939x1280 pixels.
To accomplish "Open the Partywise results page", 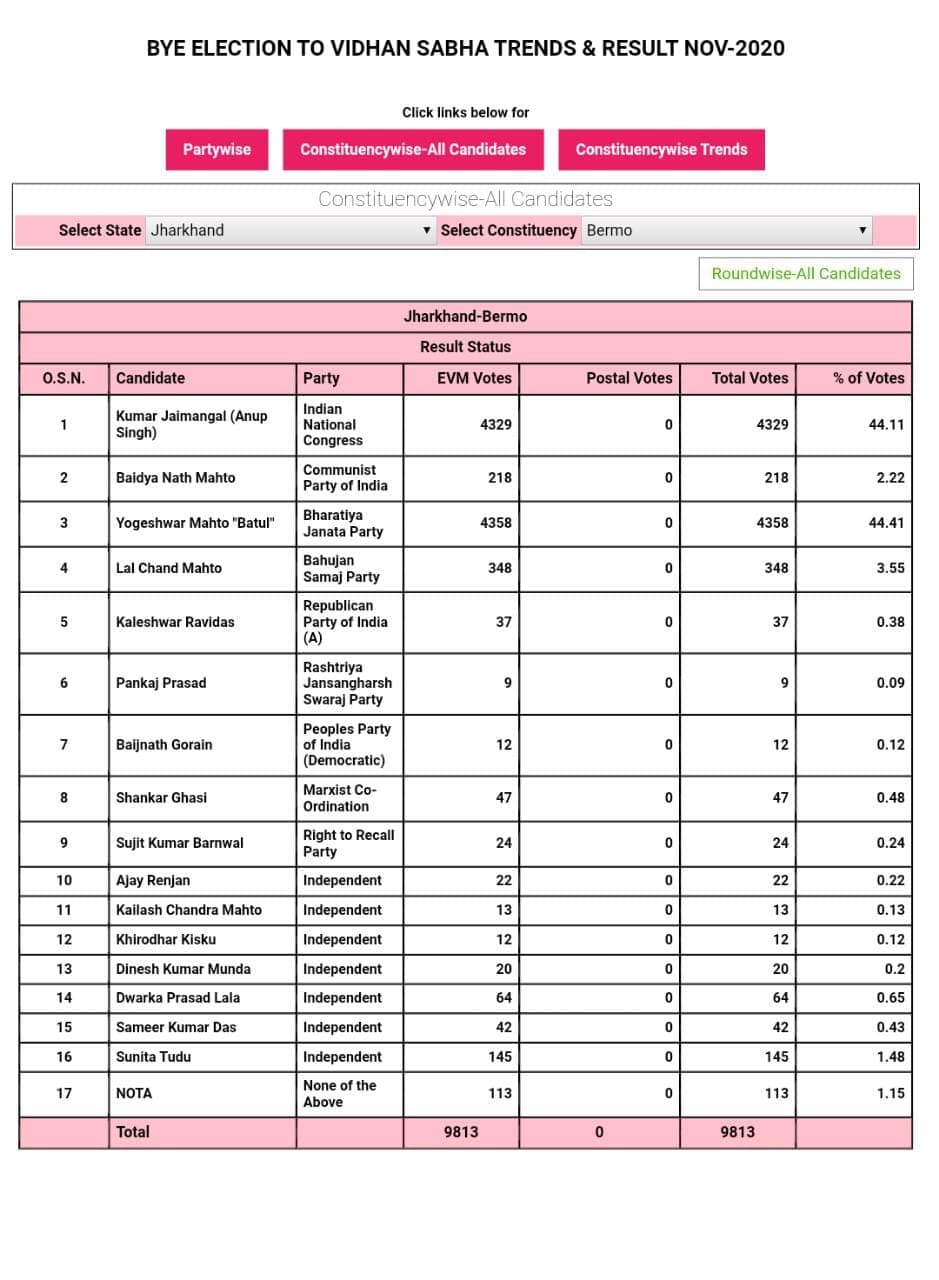I will click(x=216, y=149).
